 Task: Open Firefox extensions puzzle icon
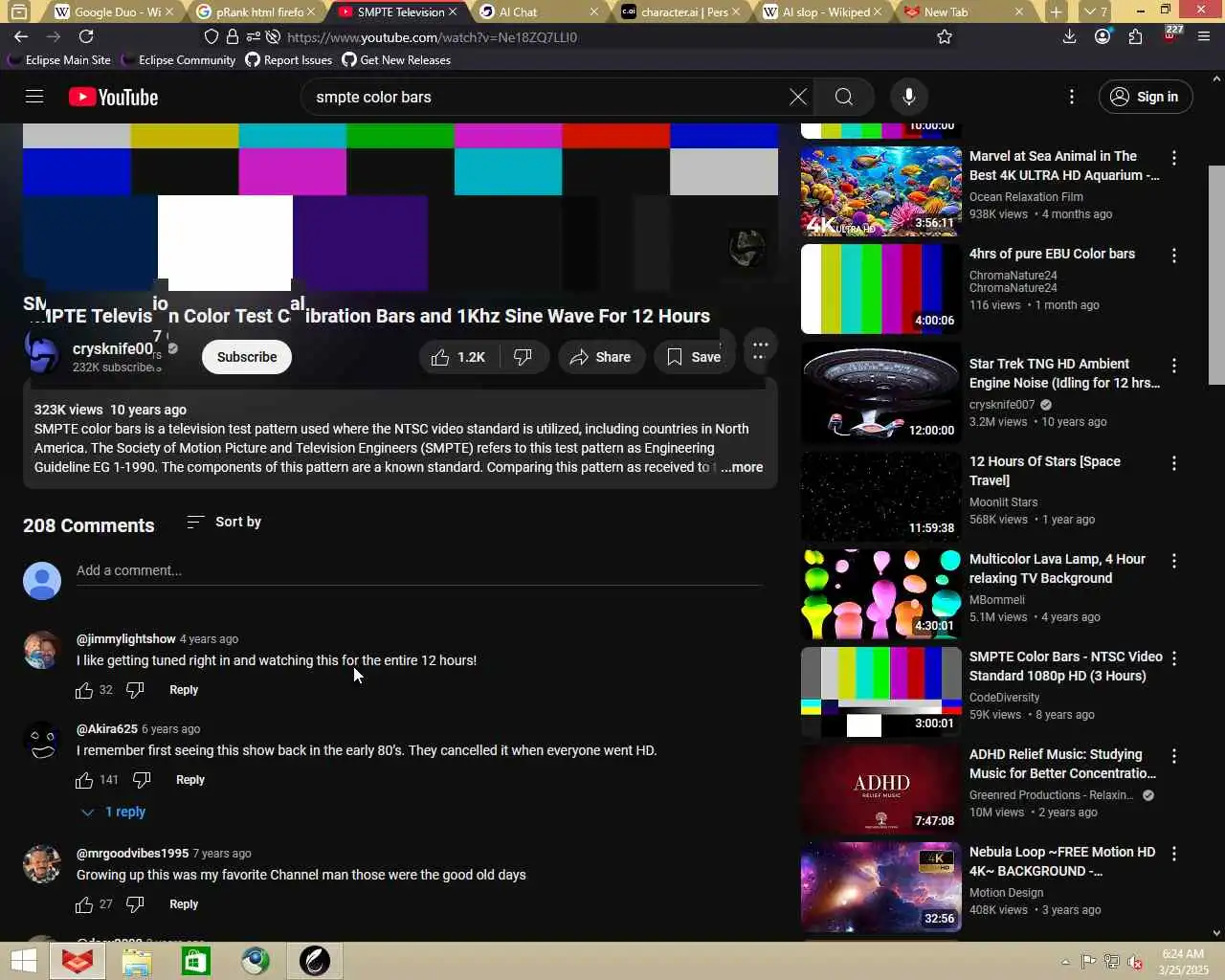click(x=1135, y=36)
